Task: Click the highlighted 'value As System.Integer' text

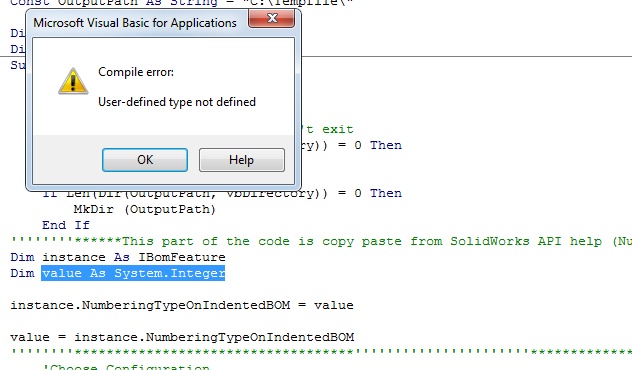Action: click(133, 273)
